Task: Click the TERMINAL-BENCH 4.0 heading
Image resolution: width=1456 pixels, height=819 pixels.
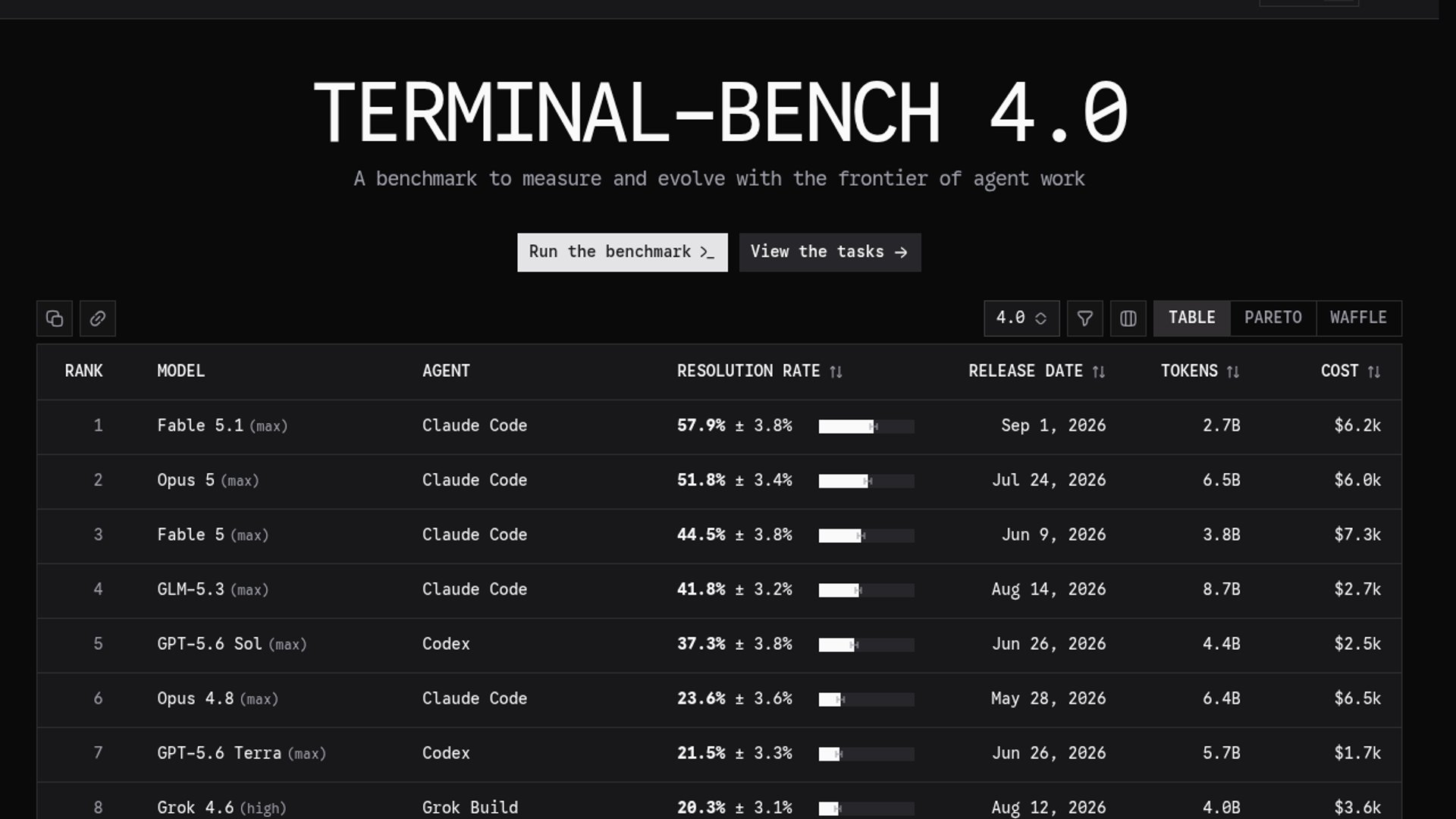Action: point(720,112)
